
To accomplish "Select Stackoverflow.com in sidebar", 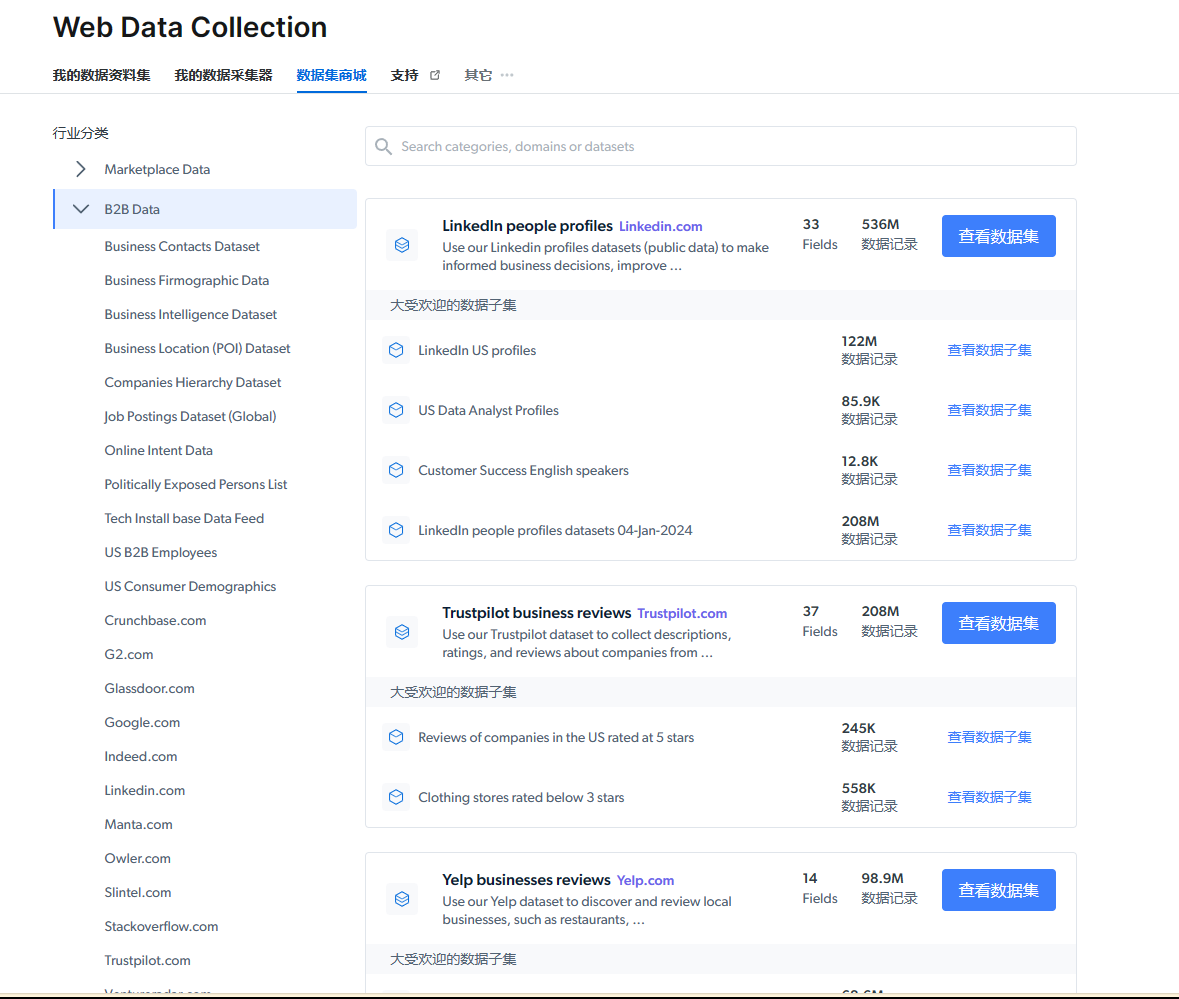I will tap(161, 927).
